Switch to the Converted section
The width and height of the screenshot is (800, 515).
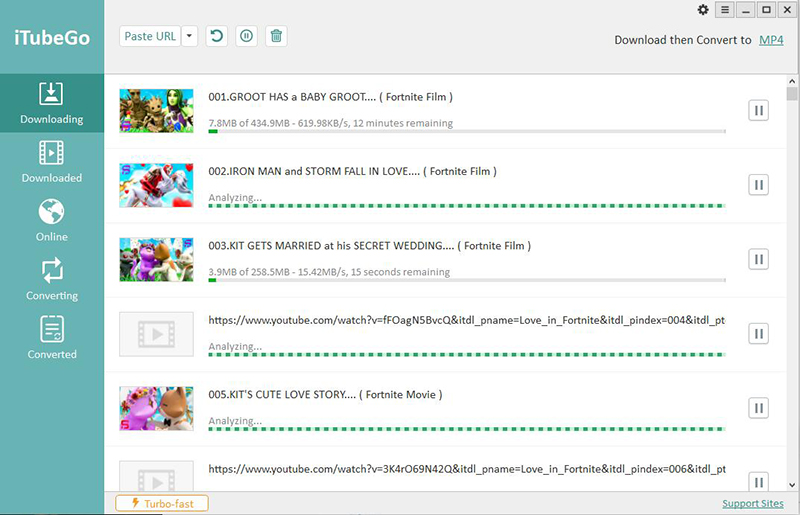(52, 338)
